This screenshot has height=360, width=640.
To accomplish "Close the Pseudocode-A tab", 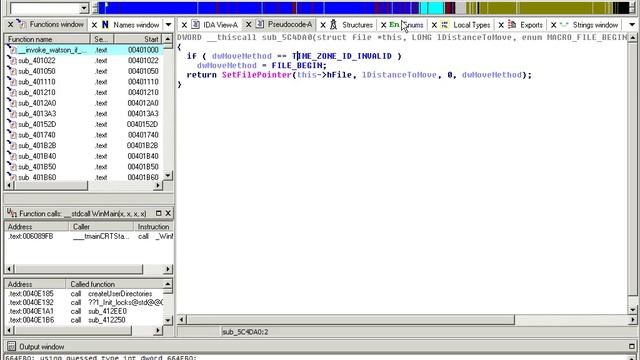I will [248, 25].
